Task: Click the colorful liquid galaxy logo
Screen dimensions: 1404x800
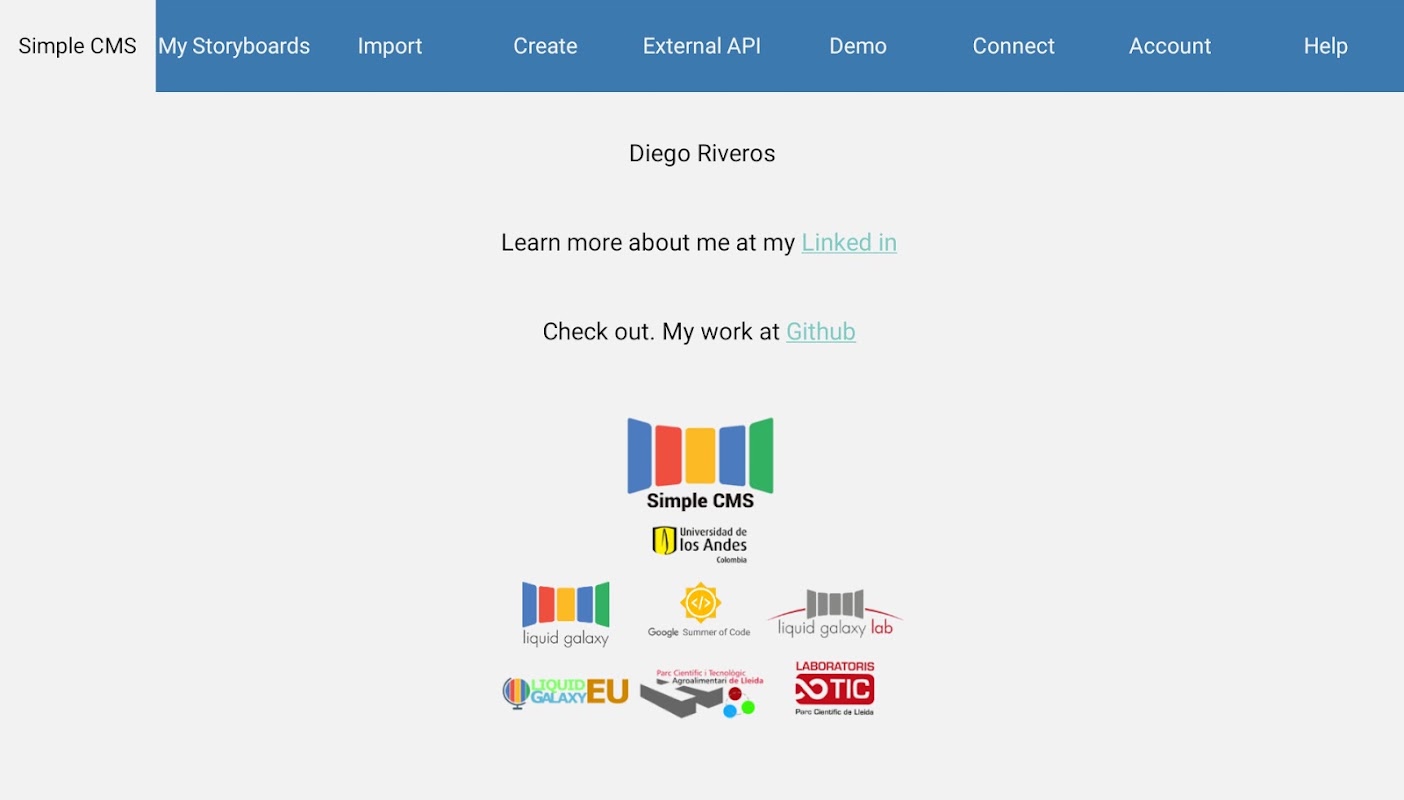Action: tap(566, 614)
